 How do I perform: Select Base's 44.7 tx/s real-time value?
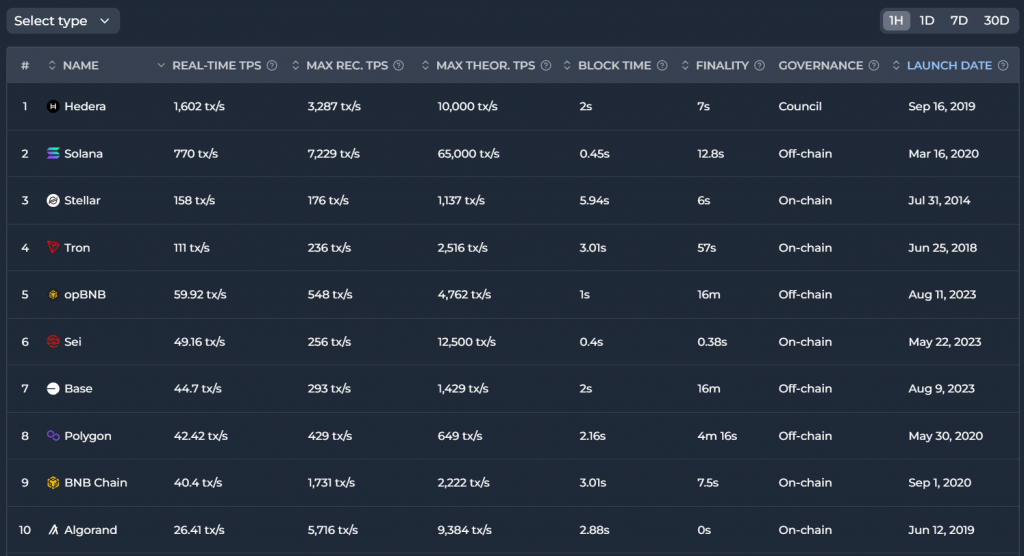coord(197,389)
